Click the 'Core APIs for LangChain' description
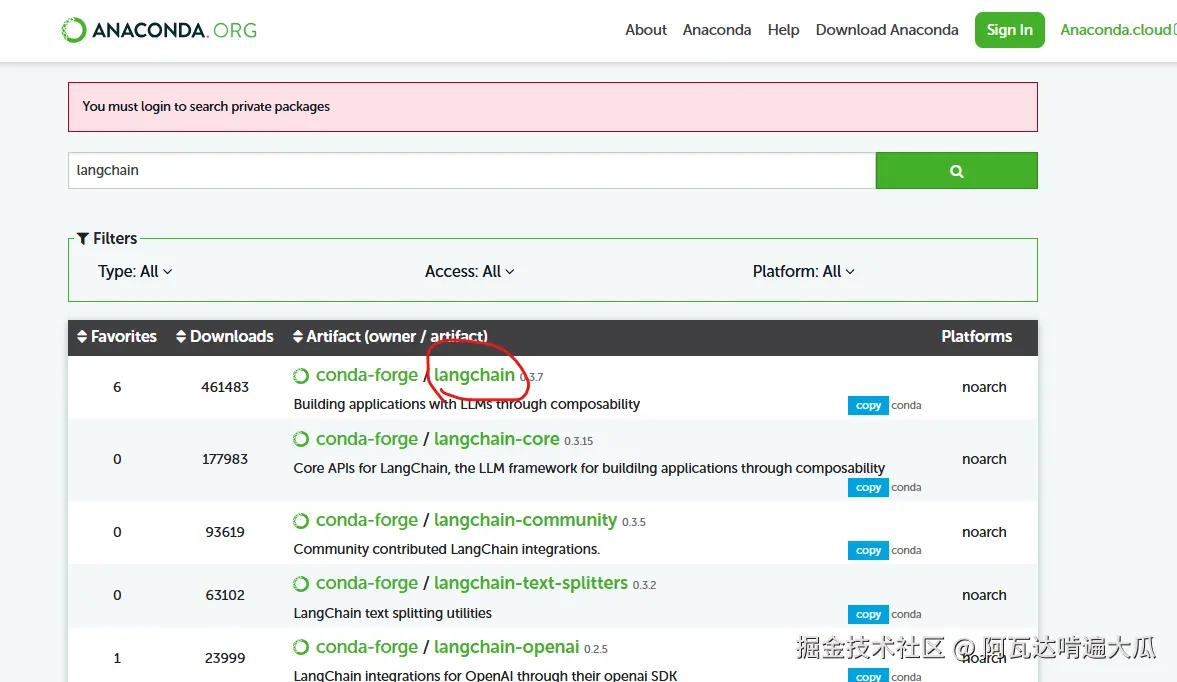Viewport: 1177px width, 682px height. pos(589,468)
